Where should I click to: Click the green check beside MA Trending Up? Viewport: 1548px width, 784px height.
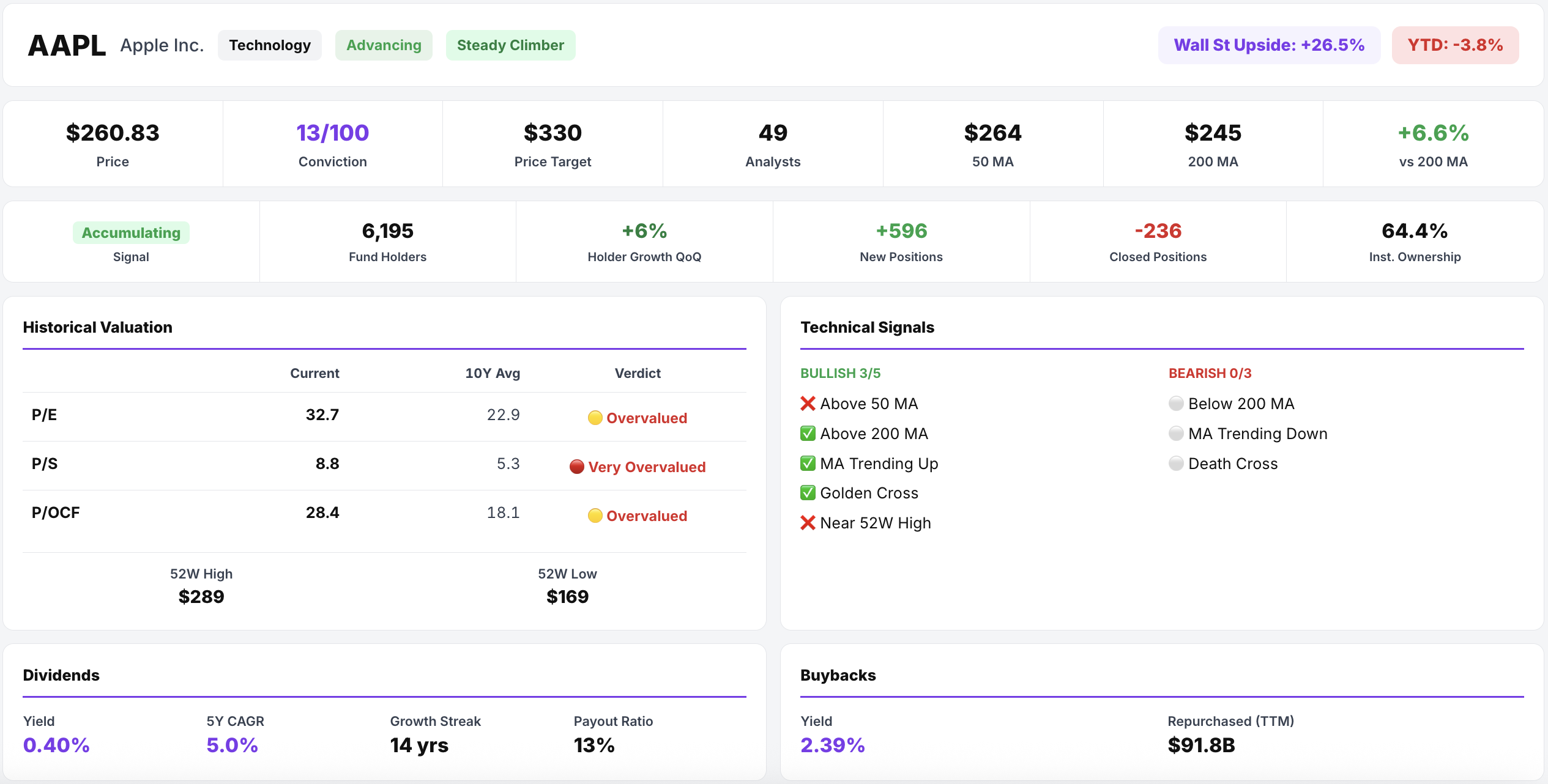coord(808,464)
